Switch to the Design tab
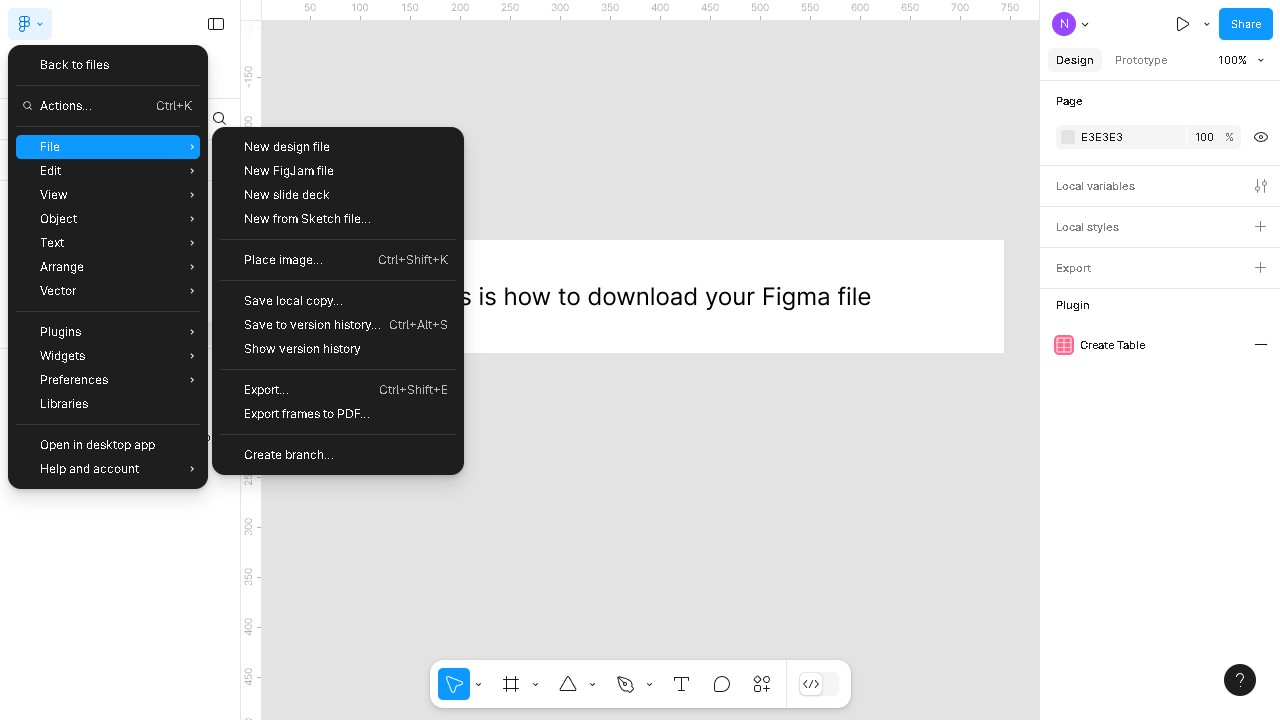 click(1075, 60)
